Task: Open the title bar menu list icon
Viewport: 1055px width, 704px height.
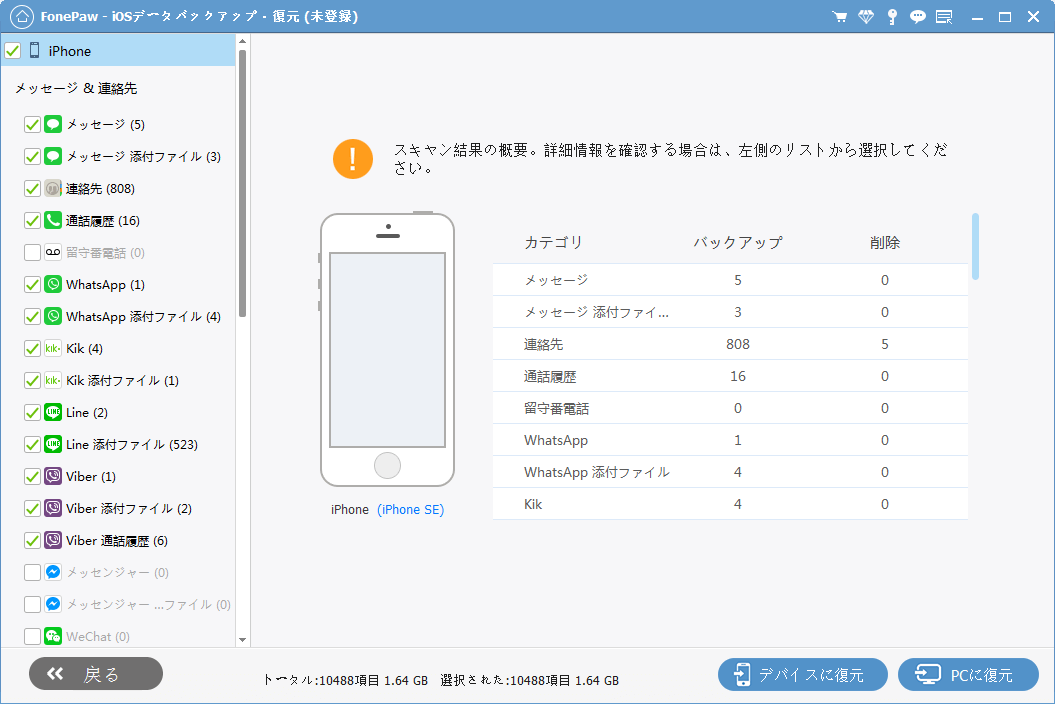Action: 944,17
